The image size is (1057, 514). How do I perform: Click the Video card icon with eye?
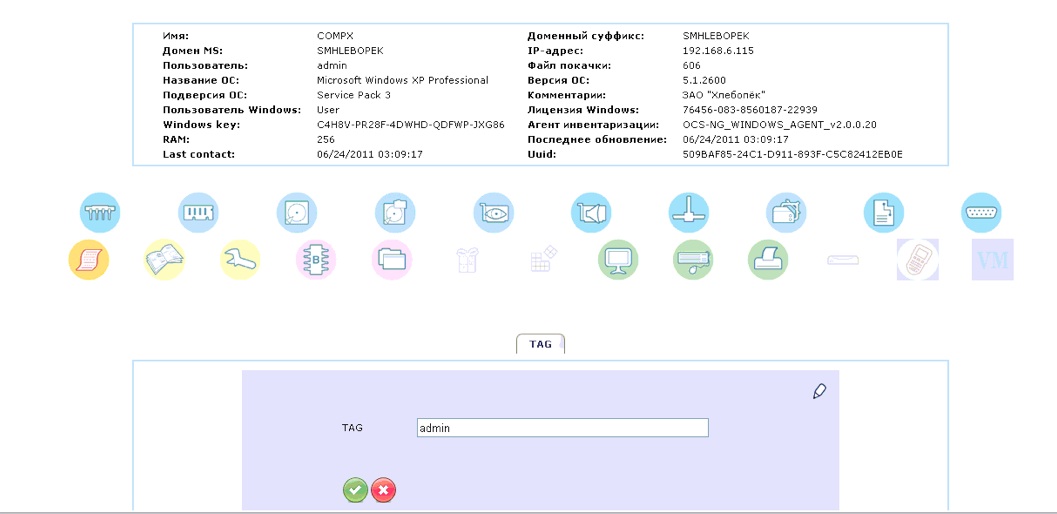pyautogui.click(x=493, y=213)
